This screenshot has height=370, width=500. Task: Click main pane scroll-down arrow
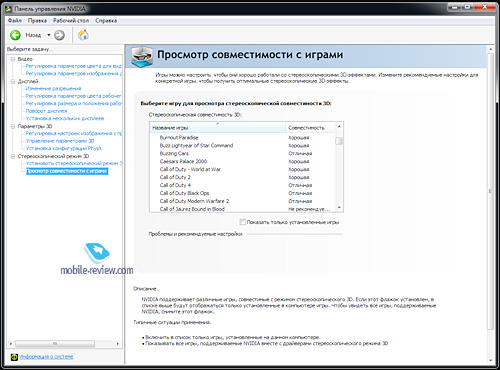(490, 360)
